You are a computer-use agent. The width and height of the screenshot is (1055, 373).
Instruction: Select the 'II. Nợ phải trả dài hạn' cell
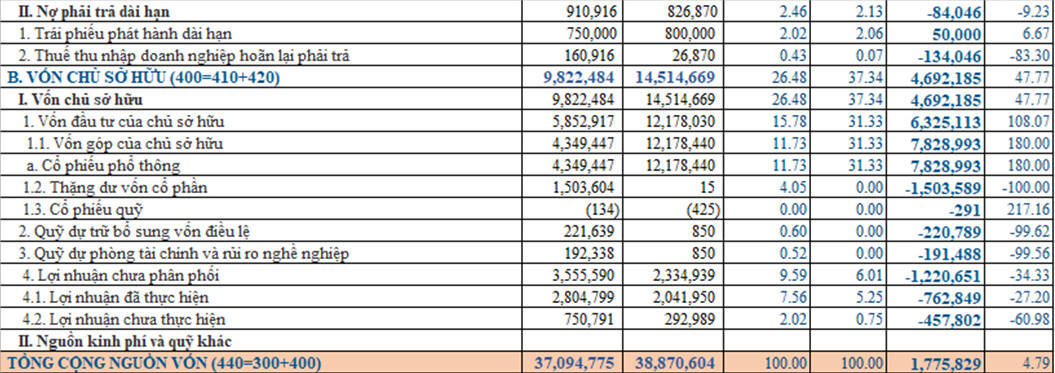(x=261, y=11)
